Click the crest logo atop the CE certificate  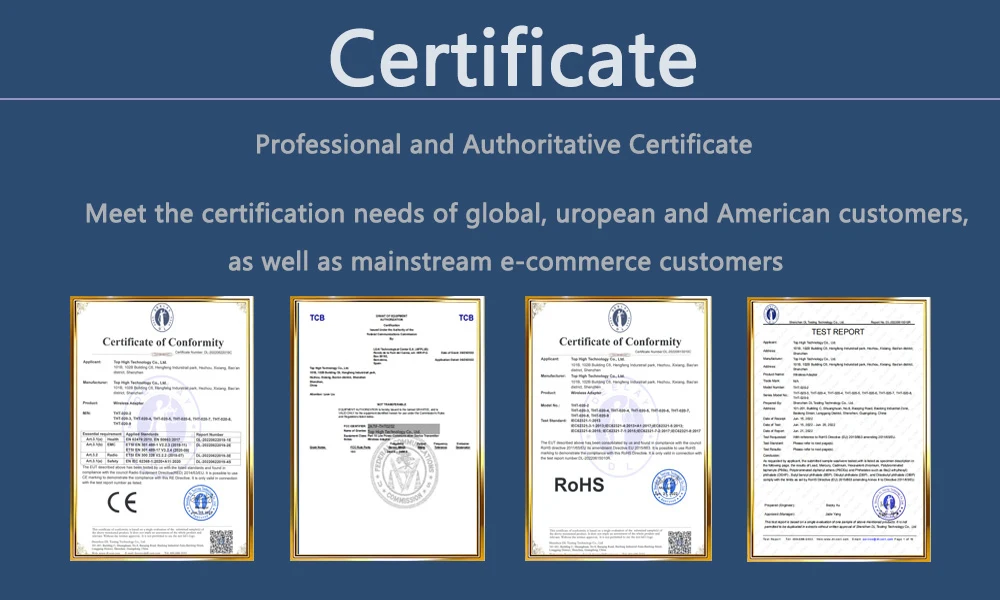[x=161, y=319]
